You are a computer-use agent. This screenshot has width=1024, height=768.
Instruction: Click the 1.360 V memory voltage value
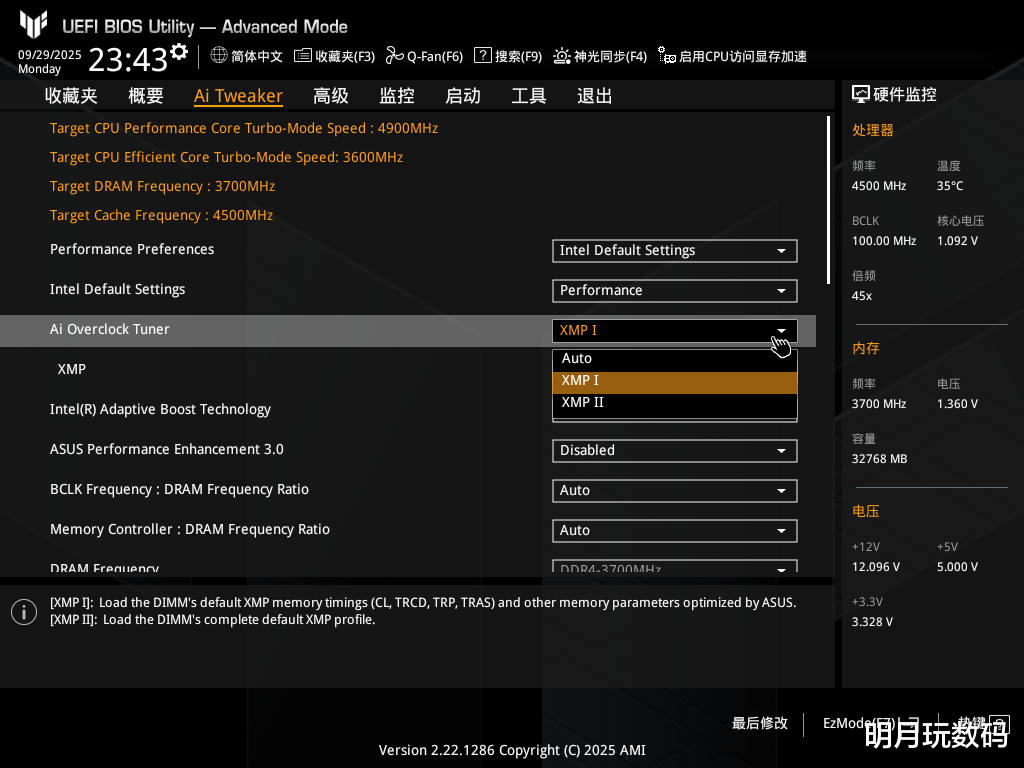957,404
